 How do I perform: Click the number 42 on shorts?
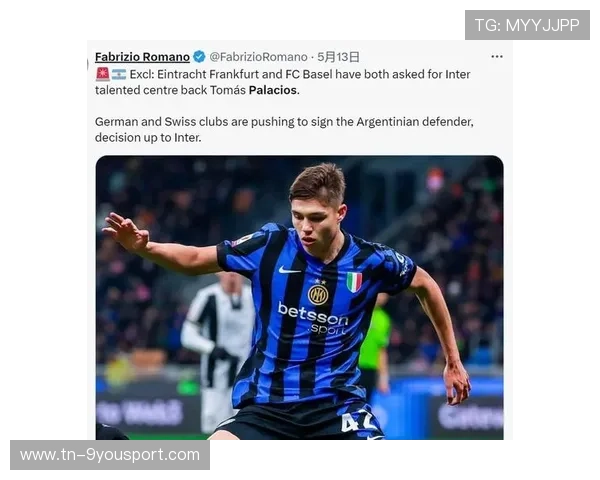click(358, 421)
